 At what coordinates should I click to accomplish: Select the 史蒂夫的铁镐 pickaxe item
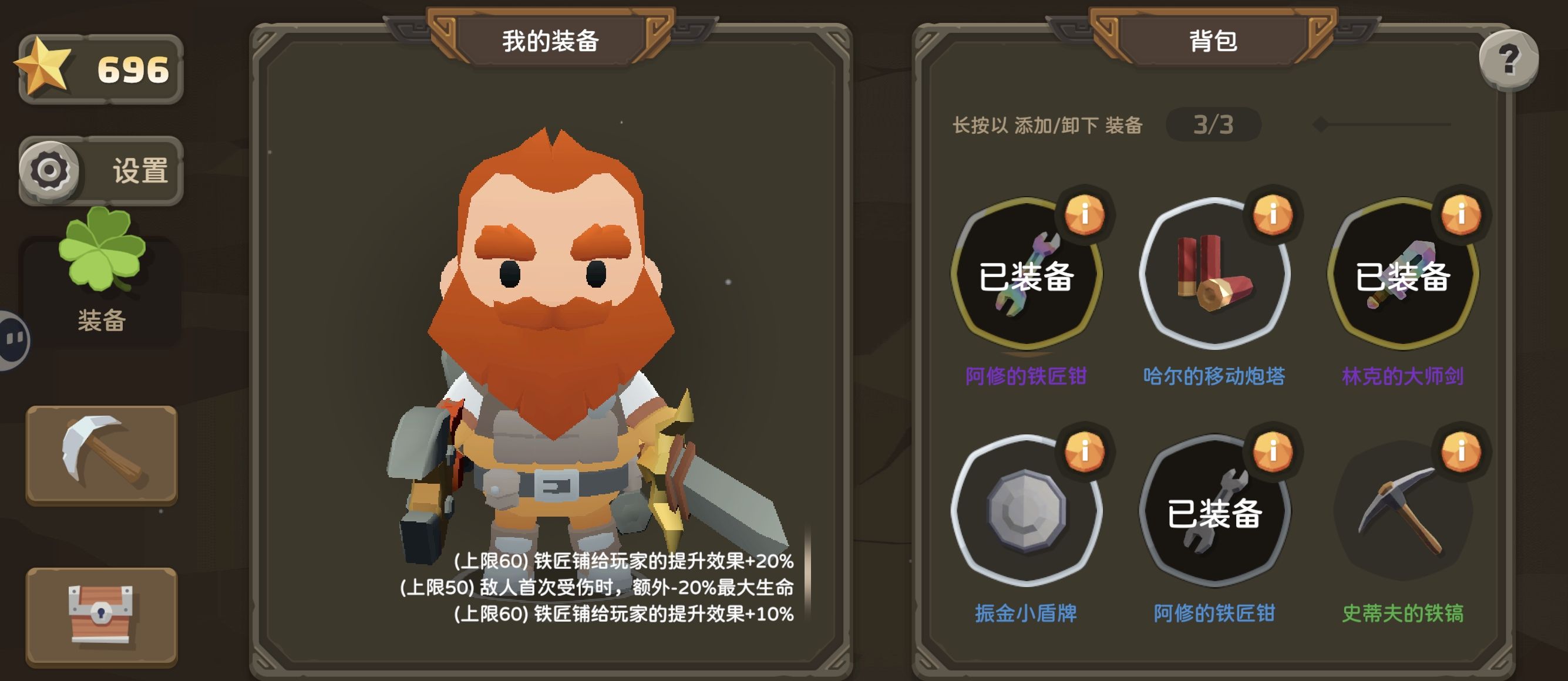(x=1402, y=511)
